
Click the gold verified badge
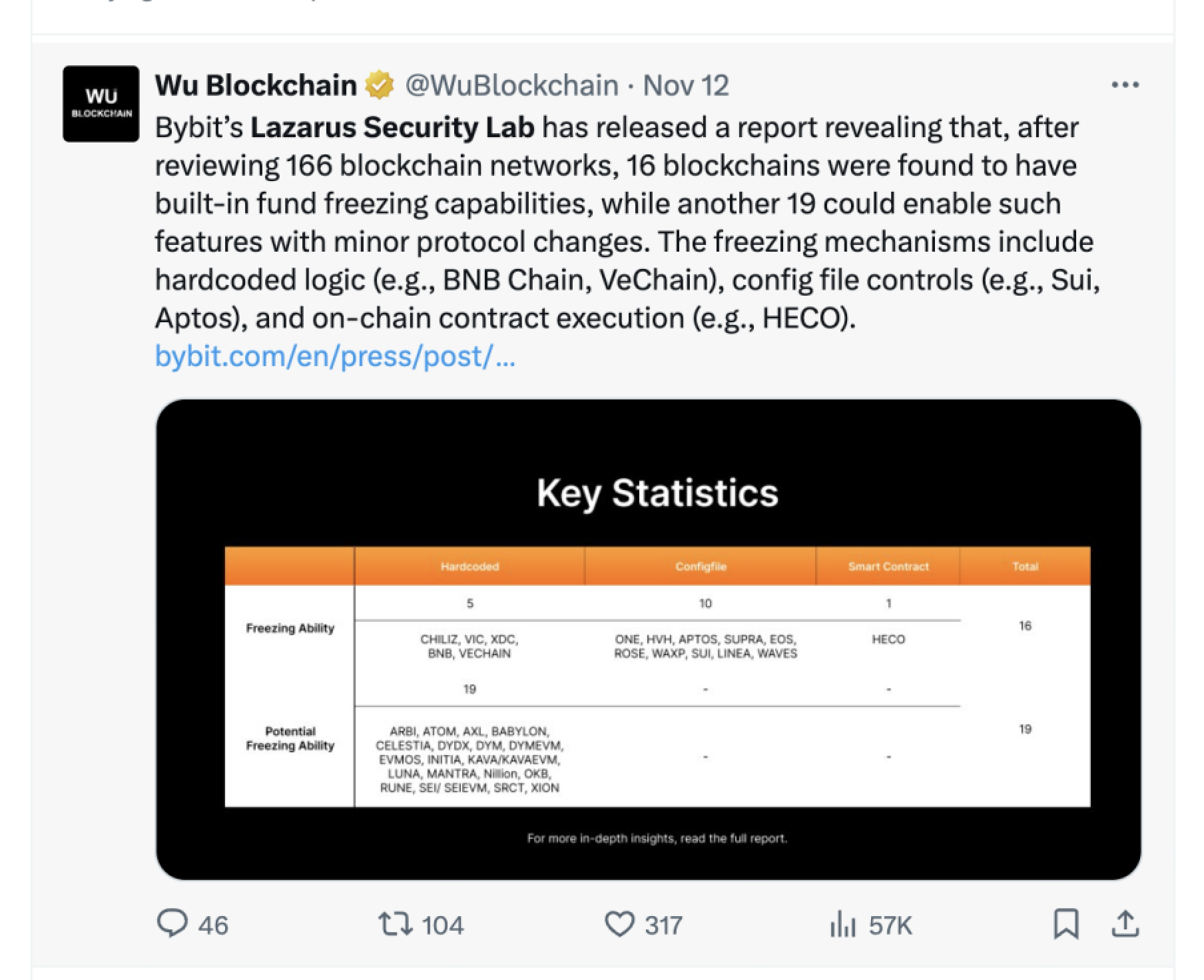377,85
